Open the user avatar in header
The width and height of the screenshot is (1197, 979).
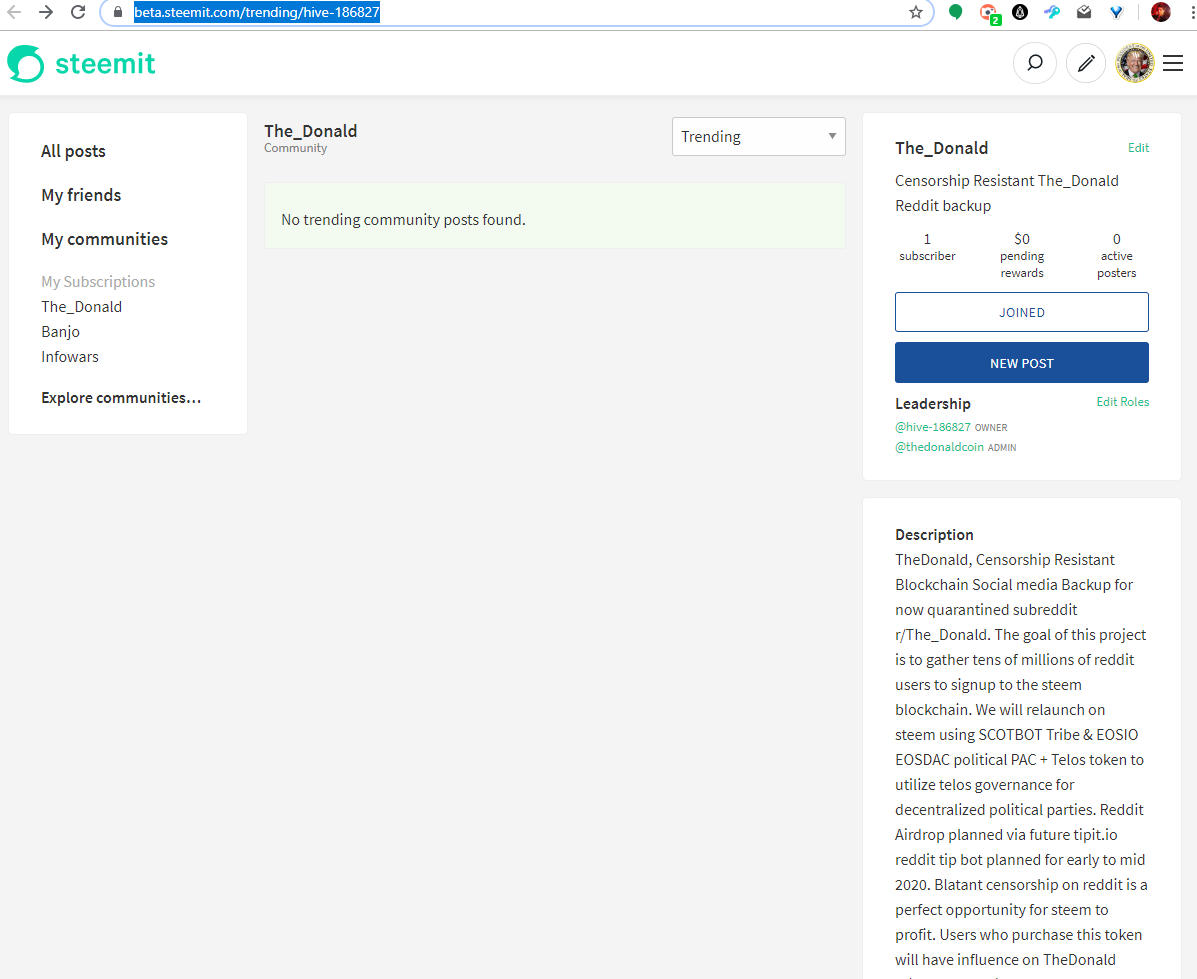(1135, 63)
